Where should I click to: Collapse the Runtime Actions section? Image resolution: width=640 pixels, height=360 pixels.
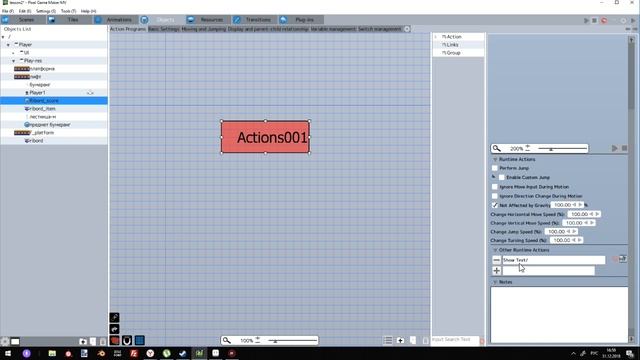(495, 159)
